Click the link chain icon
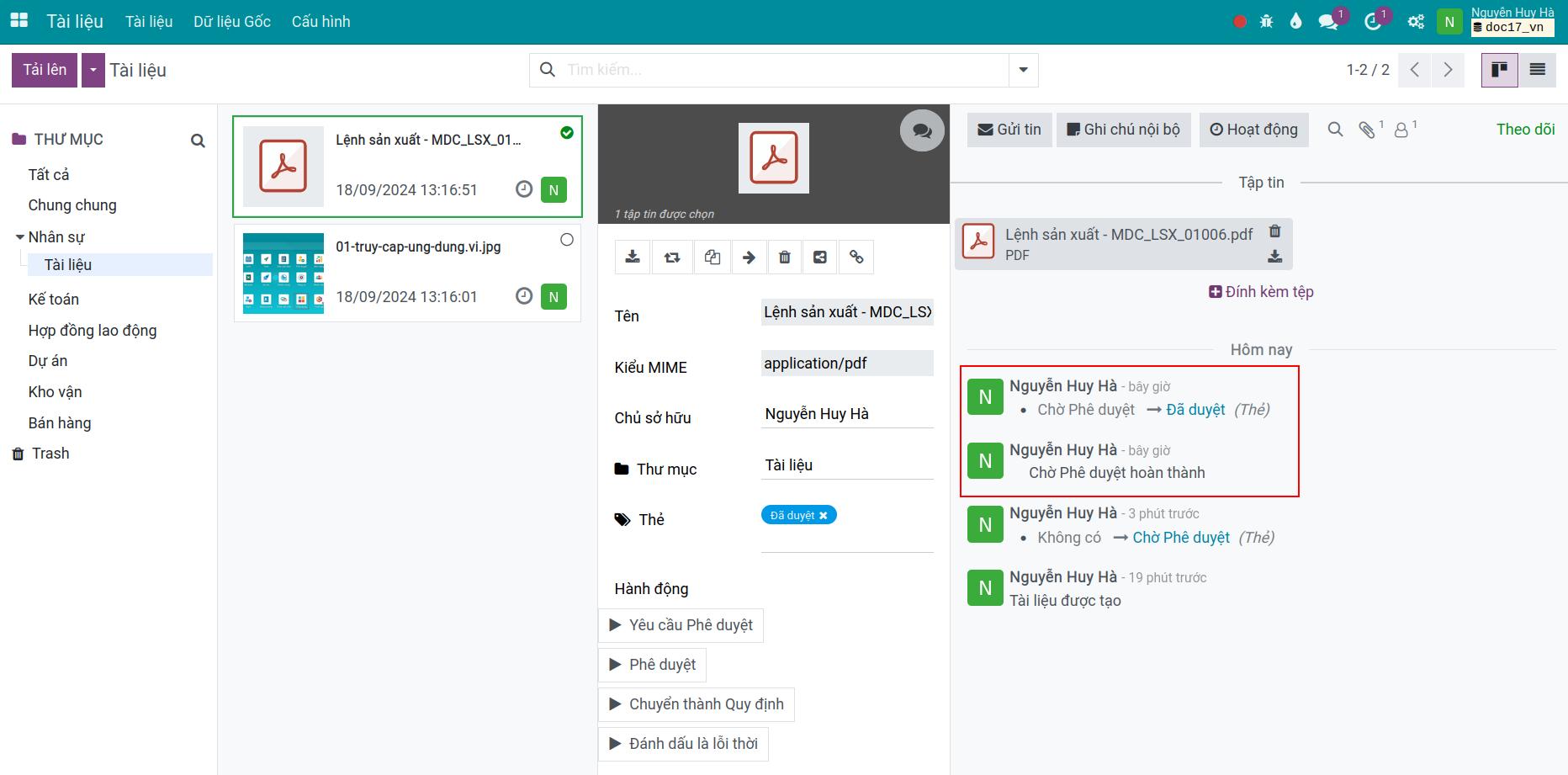The height and width of the screenshot is (775, 1568). 856,257
